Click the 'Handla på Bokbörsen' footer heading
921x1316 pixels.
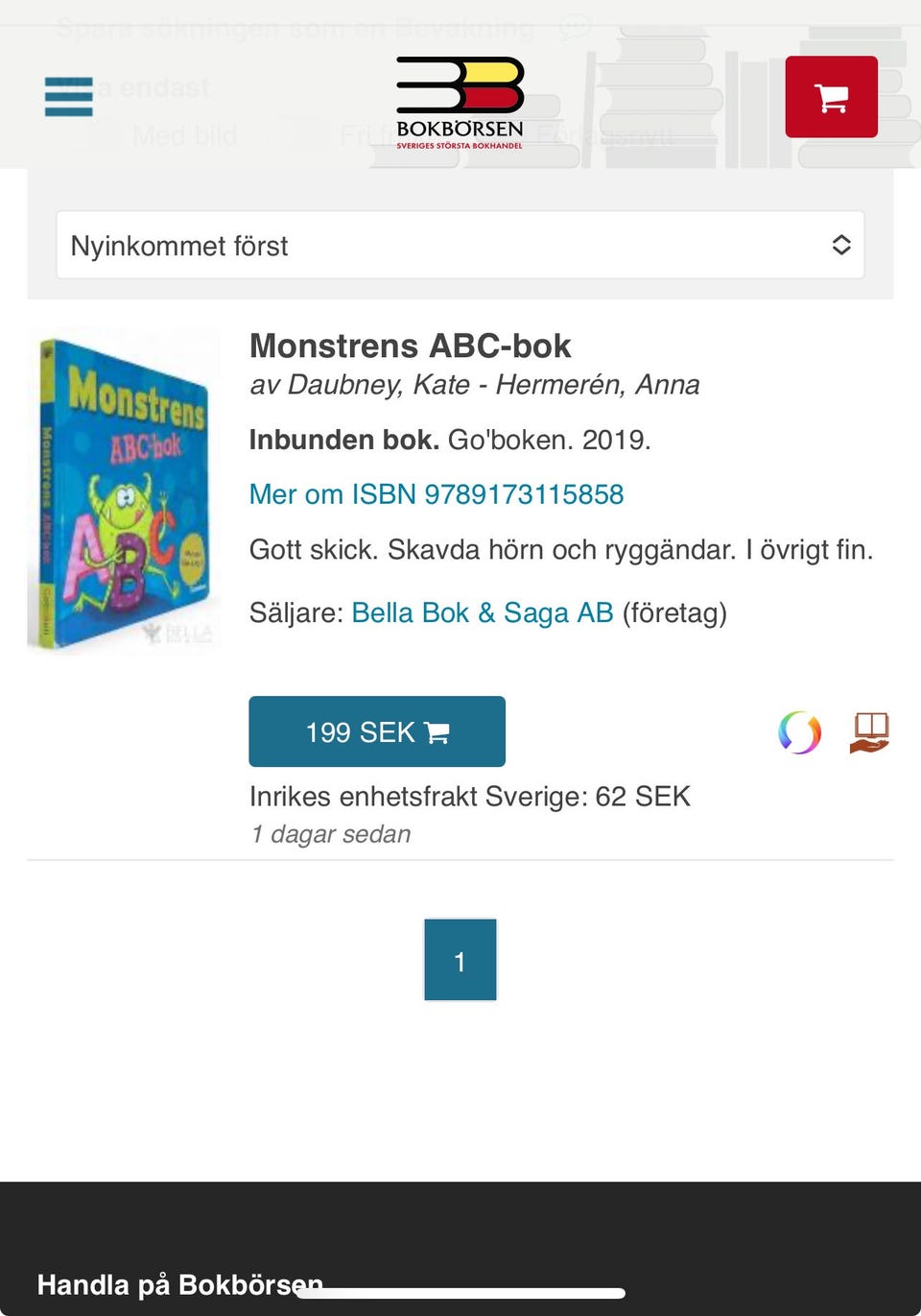[179, 1284]
